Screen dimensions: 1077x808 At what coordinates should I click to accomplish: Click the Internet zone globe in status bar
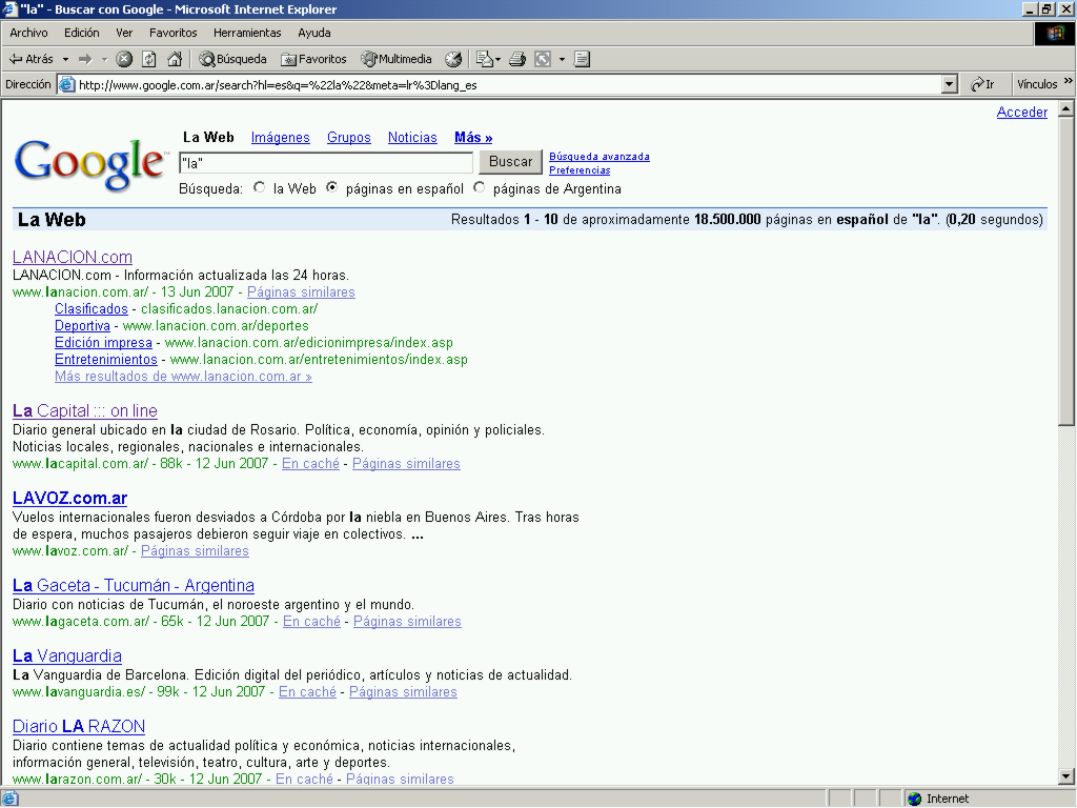pos(914,798)
